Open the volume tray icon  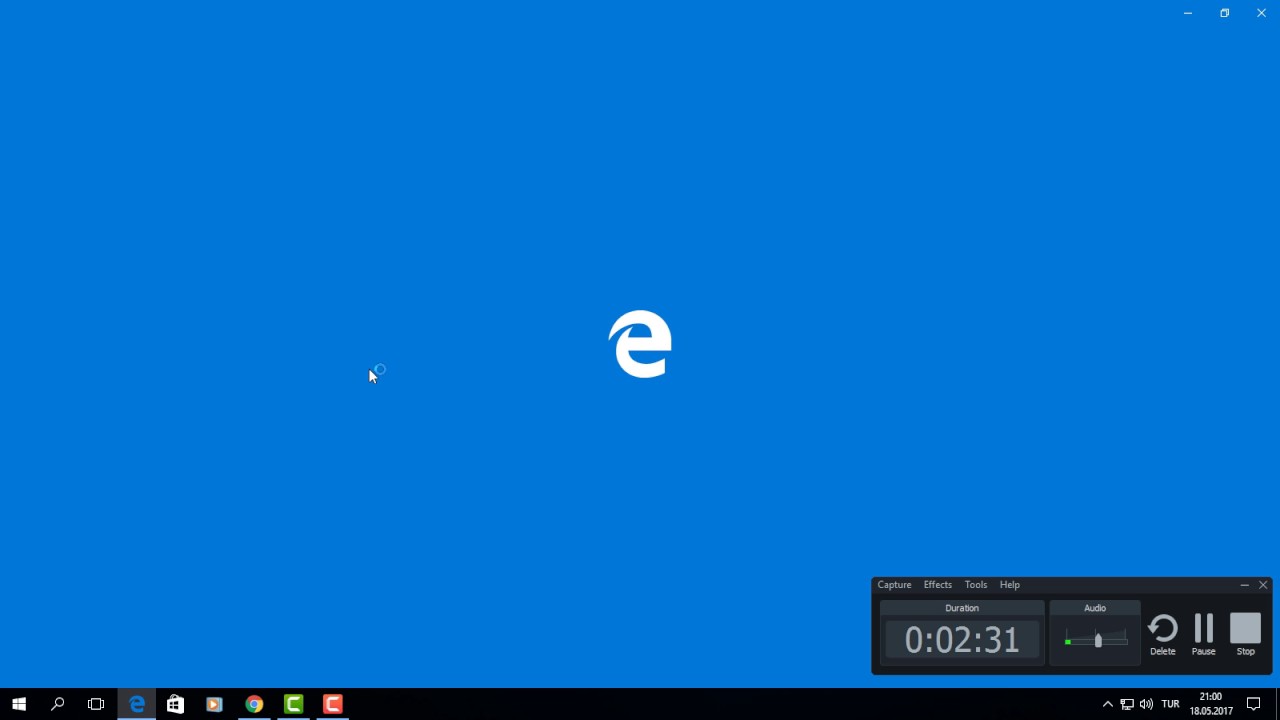[1146, 704]
